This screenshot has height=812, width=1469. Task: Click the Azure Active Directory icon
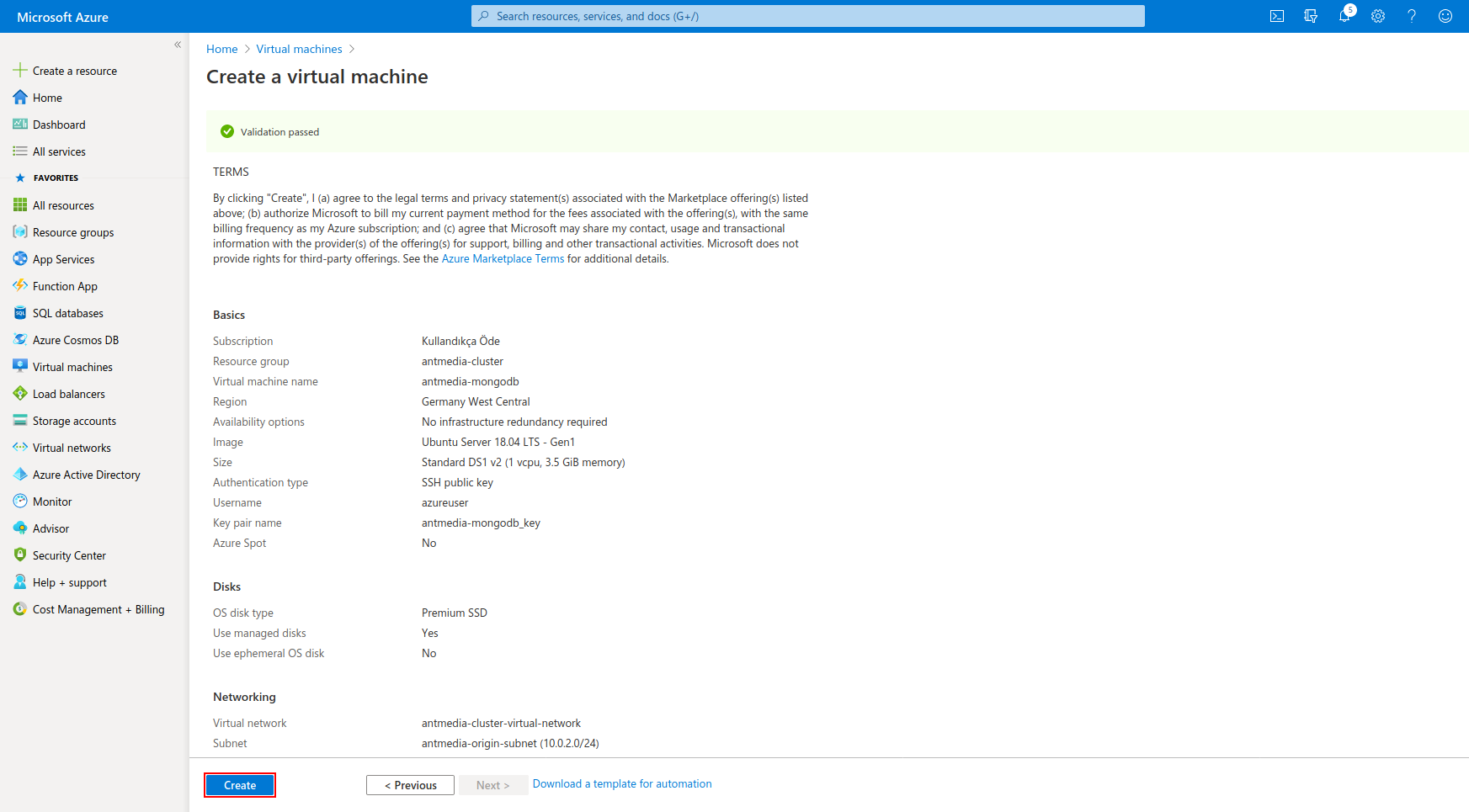click(x=20, y=475)
